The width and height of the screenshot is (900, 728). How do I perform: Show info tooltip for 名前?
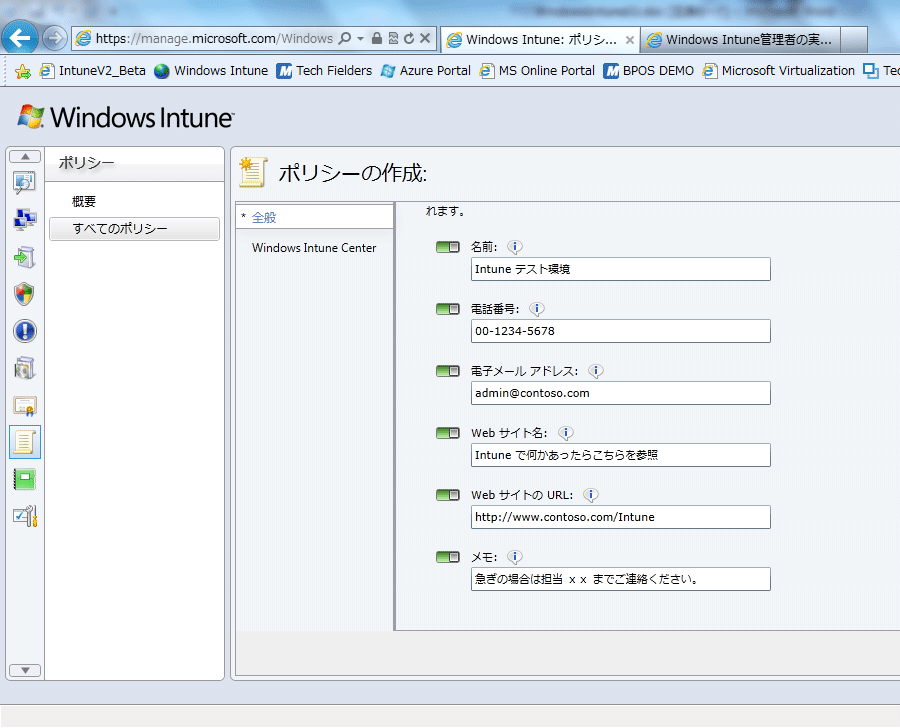point(515,247)
